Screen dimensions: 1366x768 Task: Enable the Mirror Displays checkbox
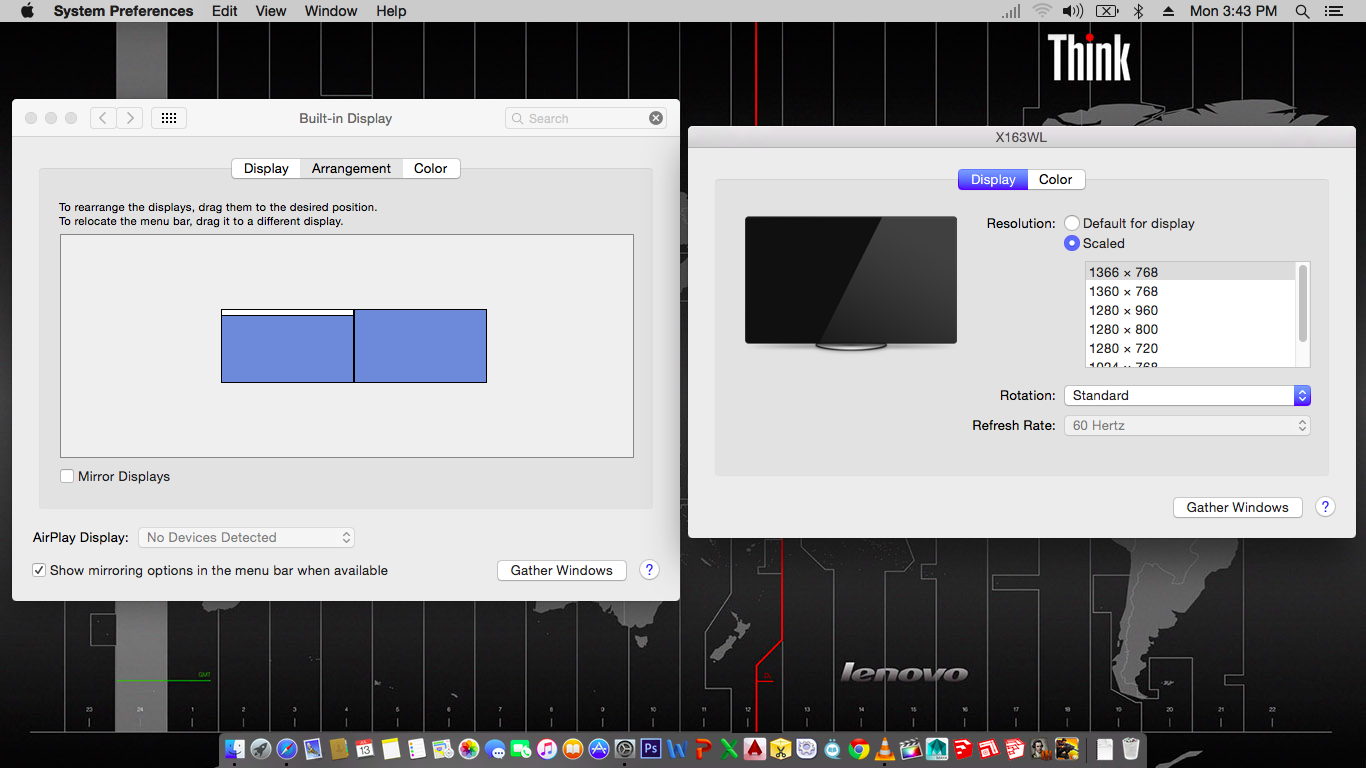point(67,476)
